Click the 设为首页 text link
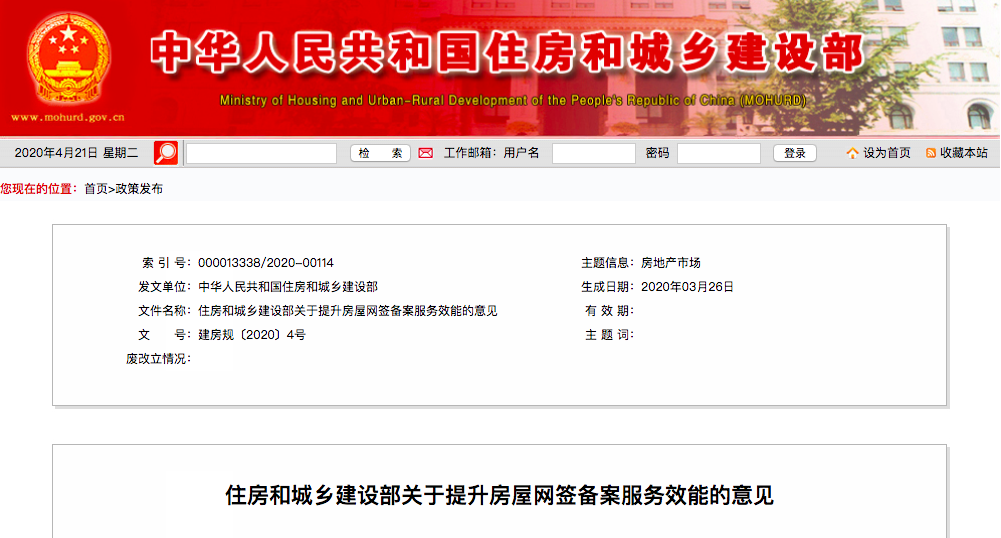The height and width of the screenshot is (538, 1001). point(887,153)
